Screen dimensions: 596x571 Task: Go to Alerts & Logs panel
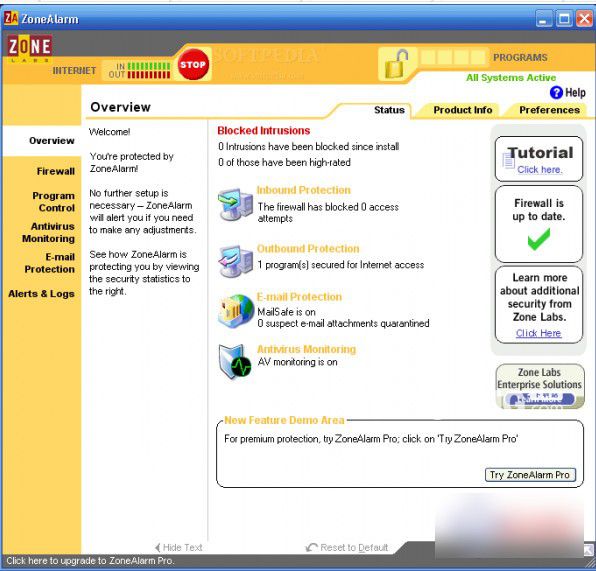[41, 293]
